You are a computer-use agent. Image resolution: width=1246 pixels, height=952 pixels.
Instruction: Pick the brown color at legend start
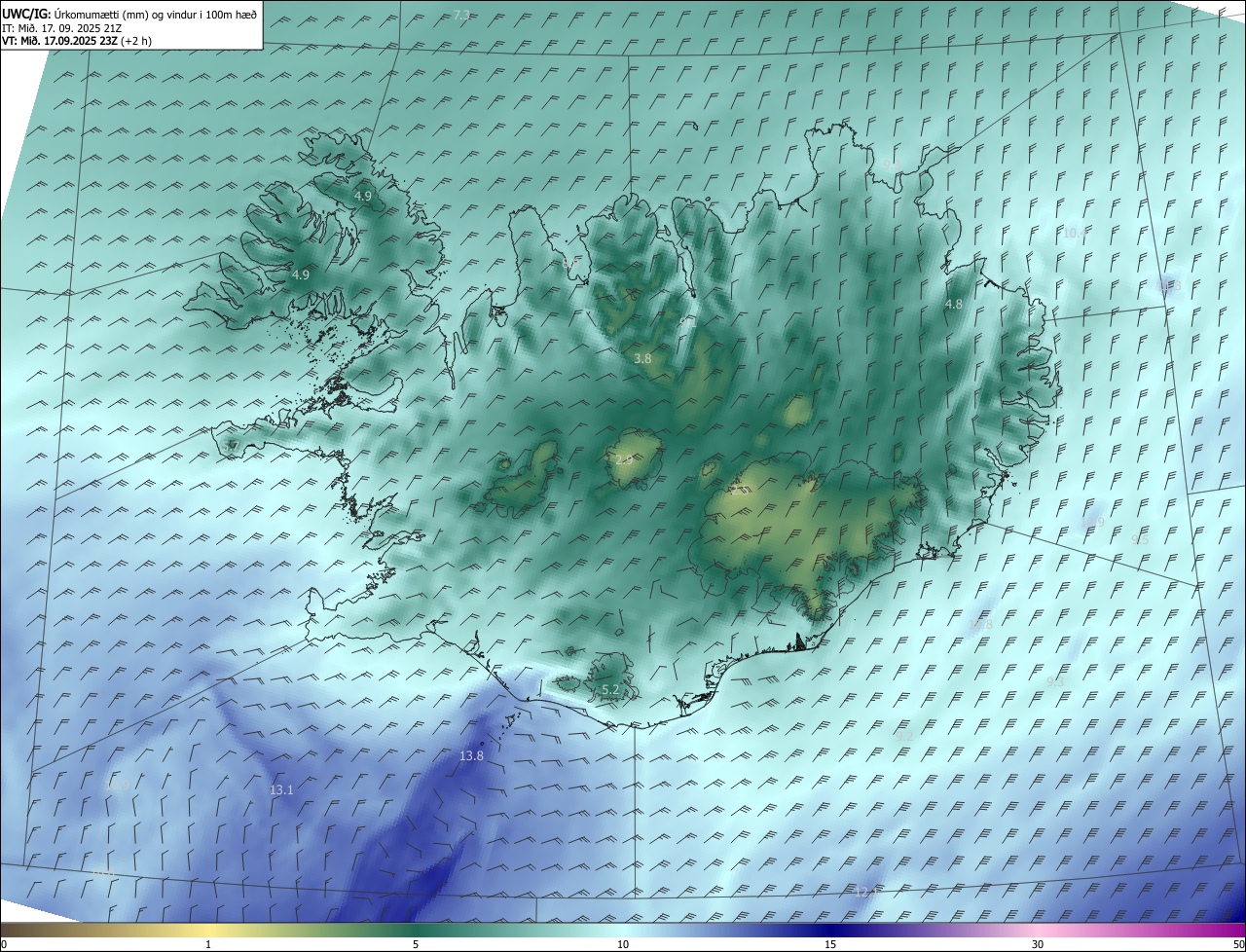pyautogui.click(x=6, y=930)
